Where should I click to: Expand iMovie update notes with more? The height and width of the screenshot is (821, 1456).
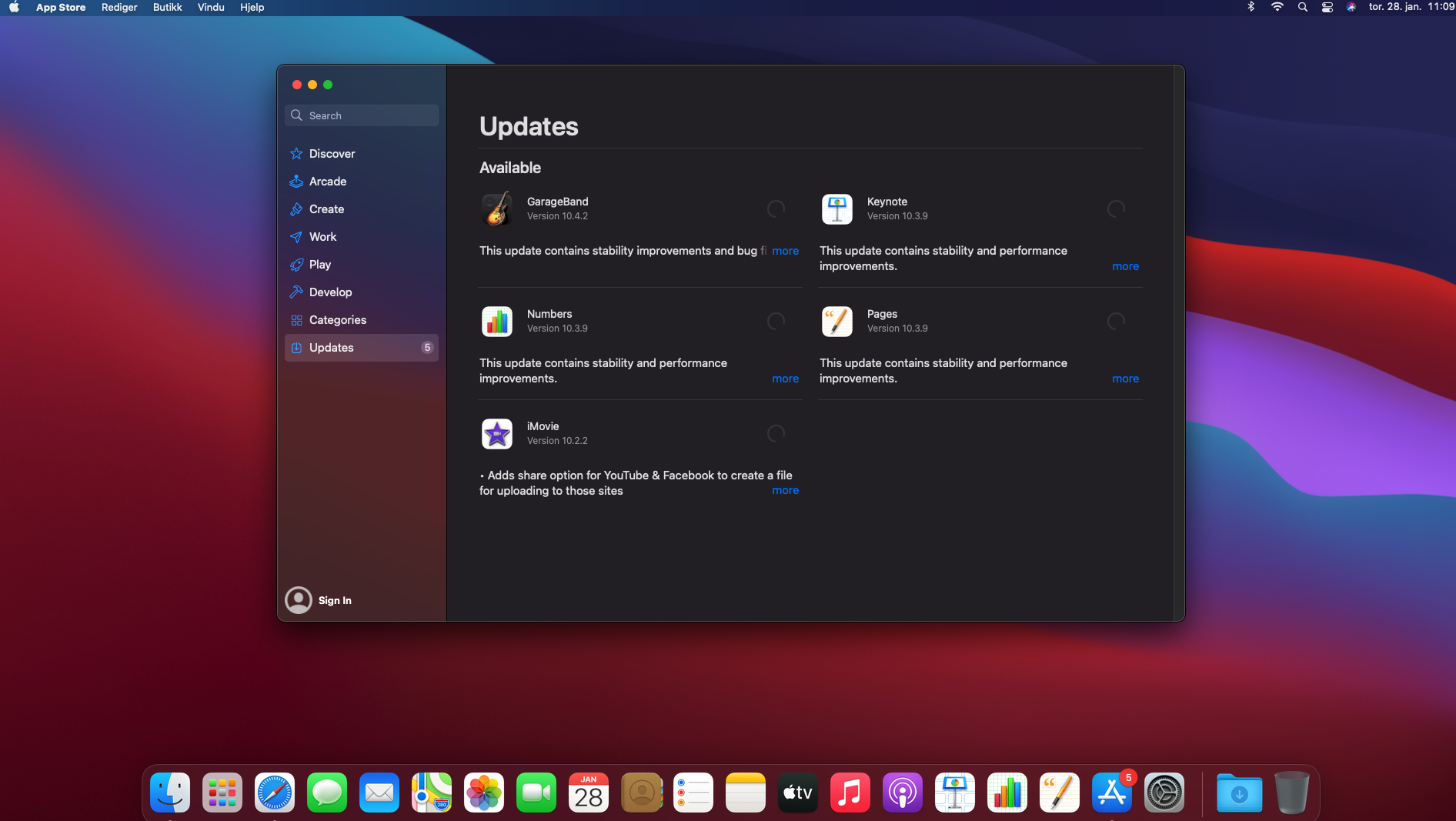785,490
